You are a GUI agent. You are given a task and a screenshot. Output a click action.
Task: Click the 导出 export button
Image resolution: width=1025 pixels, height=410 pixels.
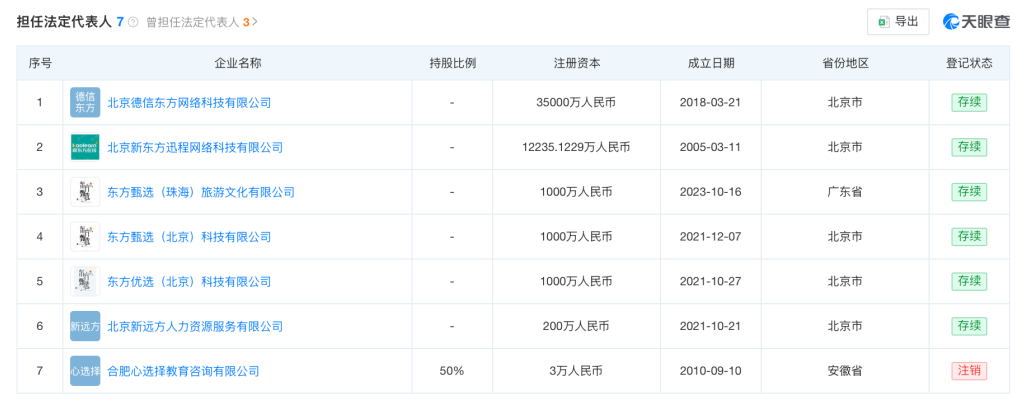pyautogui.click(x=897, y=21)
